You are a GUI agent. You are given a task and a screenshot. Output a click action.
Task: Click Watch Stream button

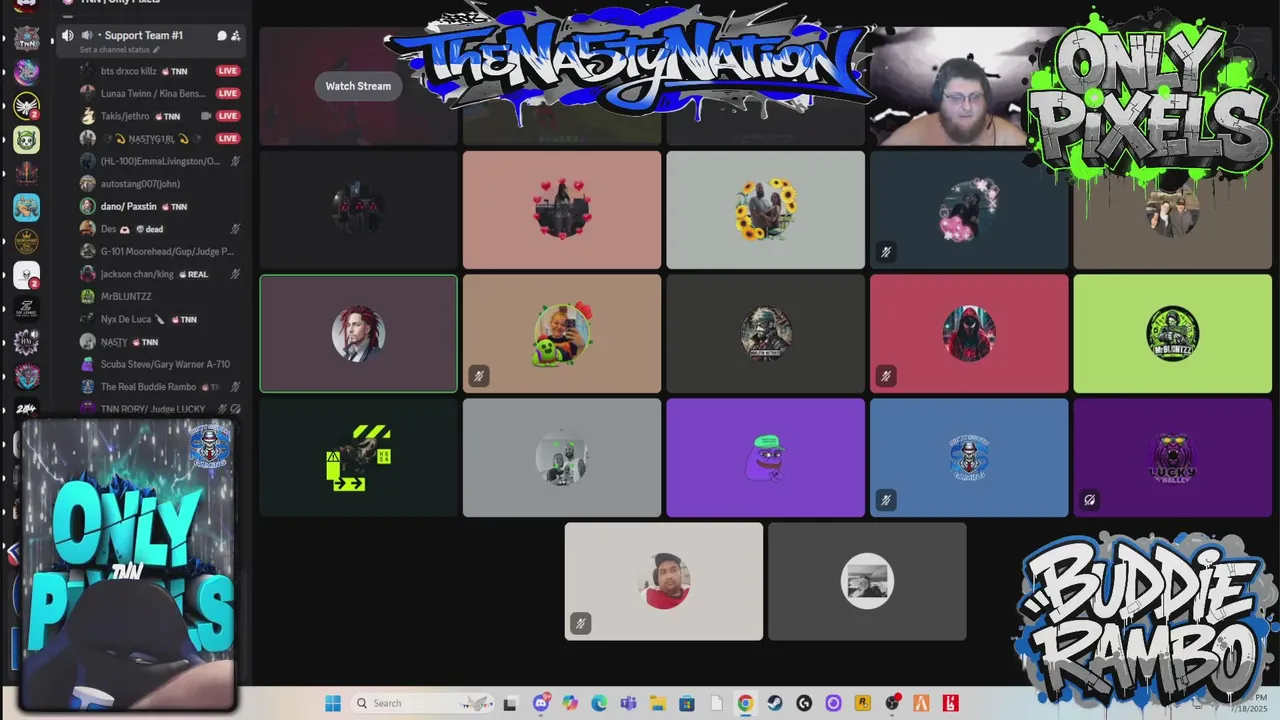point(358,86)
